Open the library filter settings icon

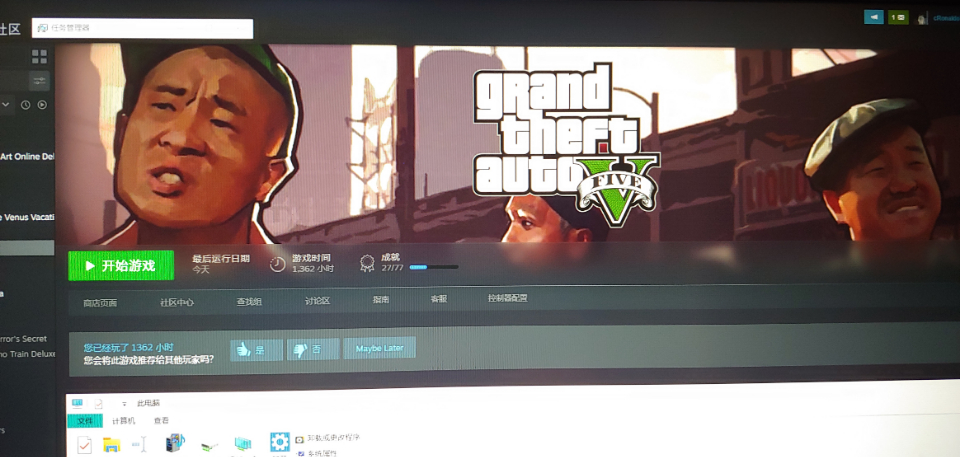pos(39,81)
